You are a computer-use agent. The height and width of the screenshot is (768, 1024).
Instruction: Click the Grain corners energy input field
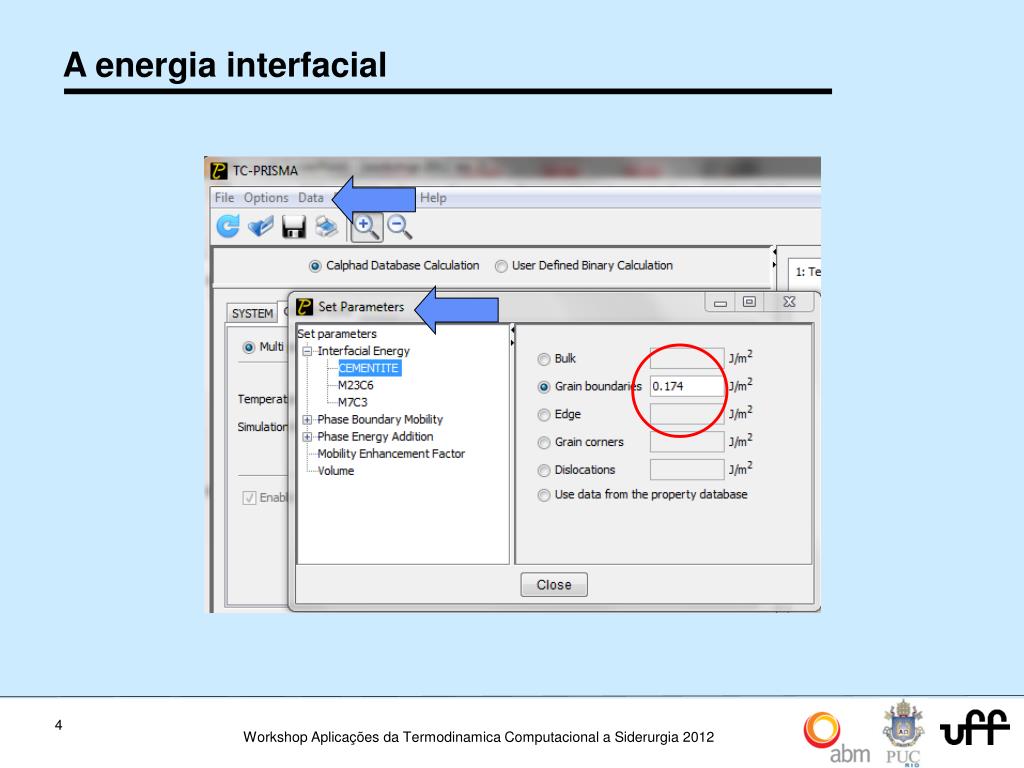pyautogui.click(x=686, y=441)
